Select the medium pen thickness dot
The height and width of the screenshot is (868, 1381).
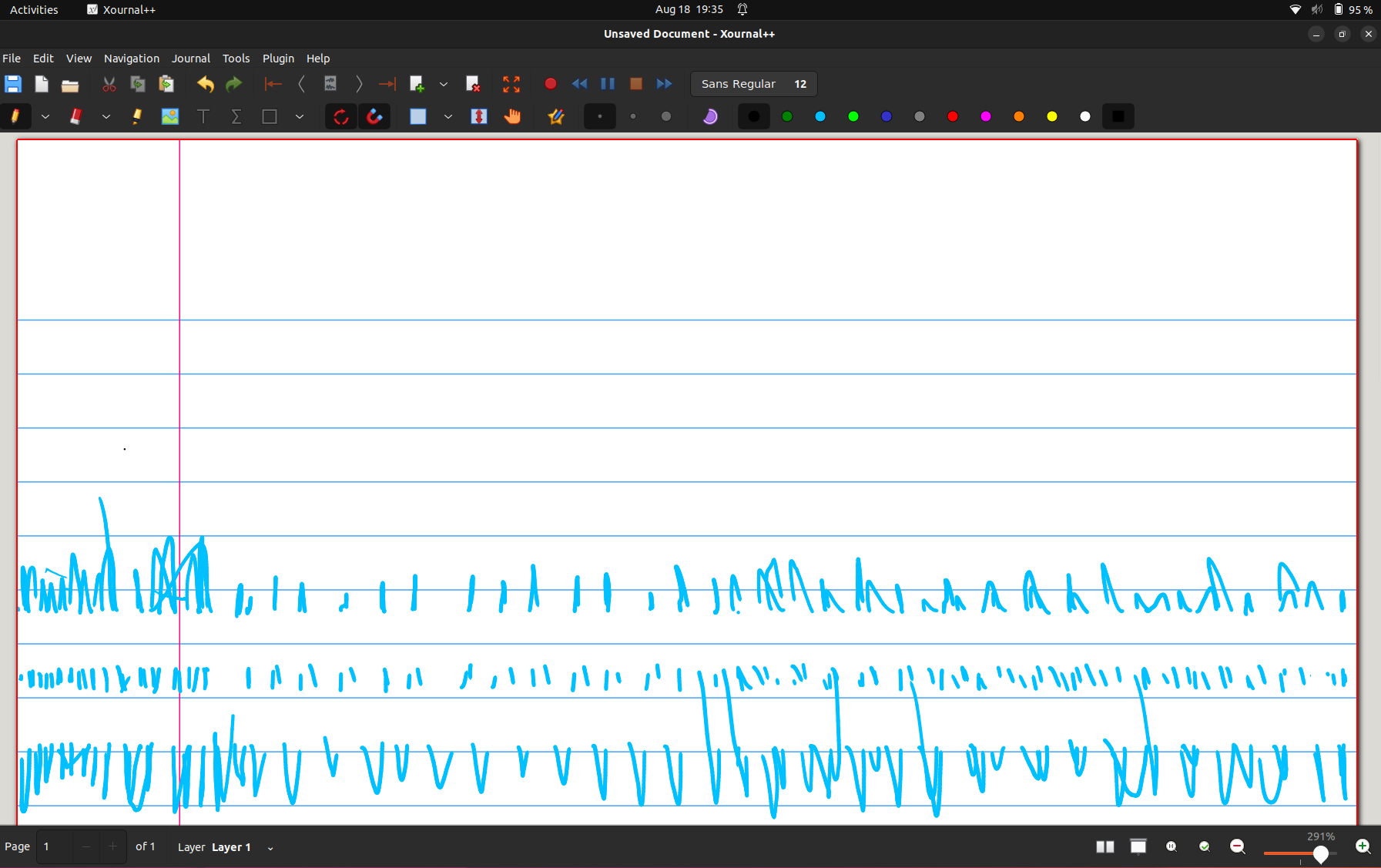point(633,116)
